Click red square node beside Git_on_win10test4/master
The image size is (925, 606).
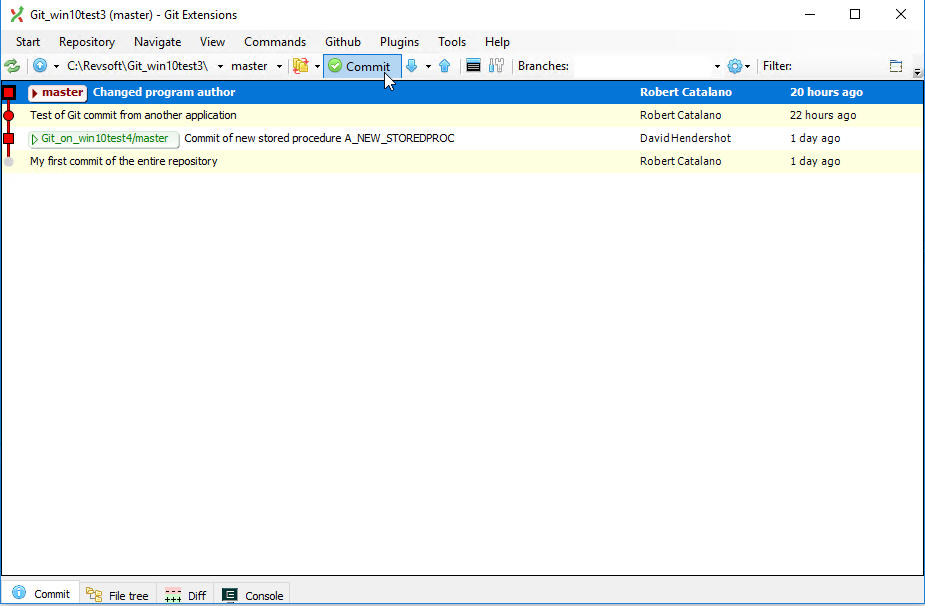tap(8, 138)
